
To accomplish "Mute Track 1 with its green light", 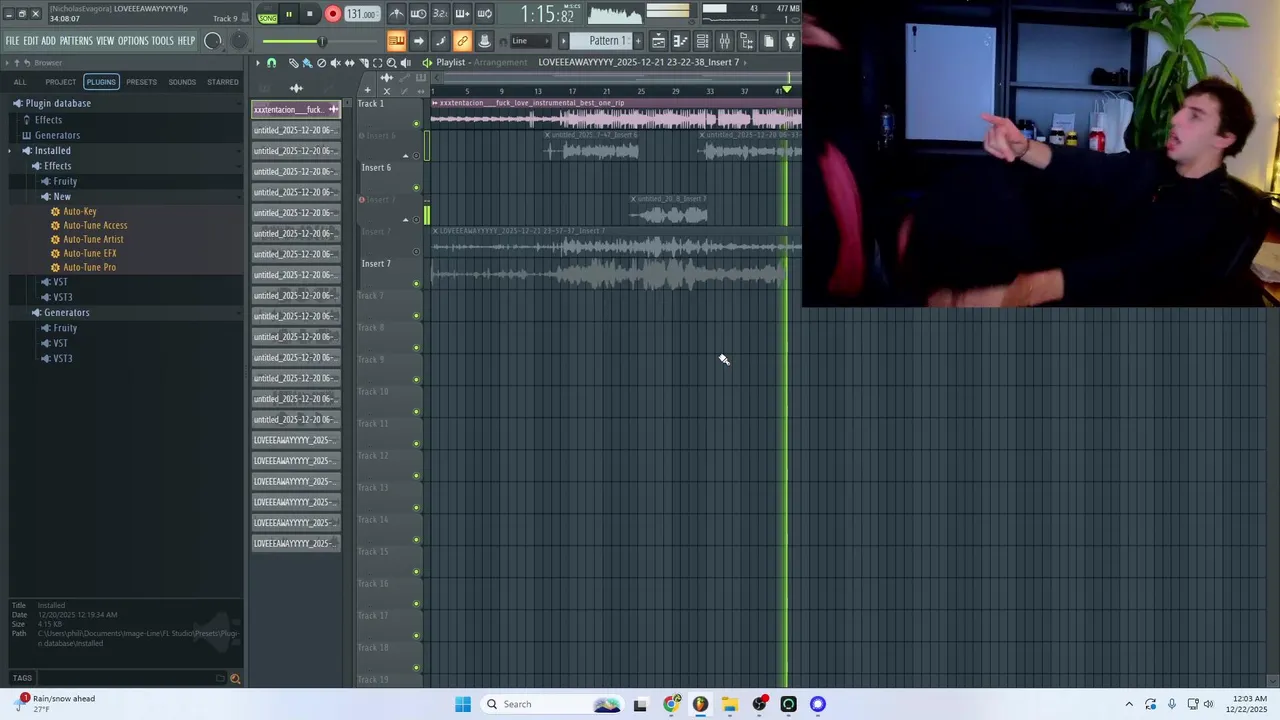I will pos(417,124).
